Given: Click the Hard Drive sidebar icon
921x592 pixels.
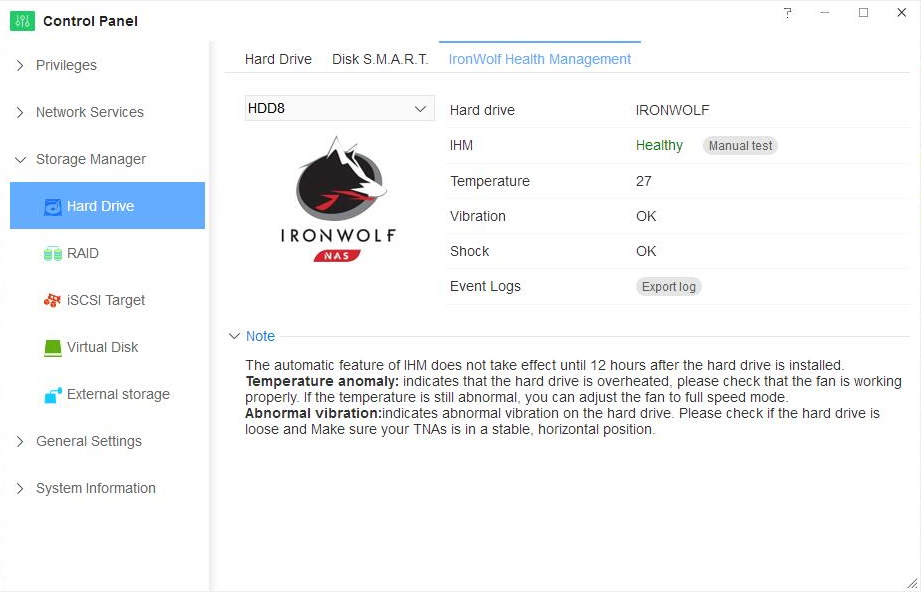Looking at the screenshot, I should point(53,207).
